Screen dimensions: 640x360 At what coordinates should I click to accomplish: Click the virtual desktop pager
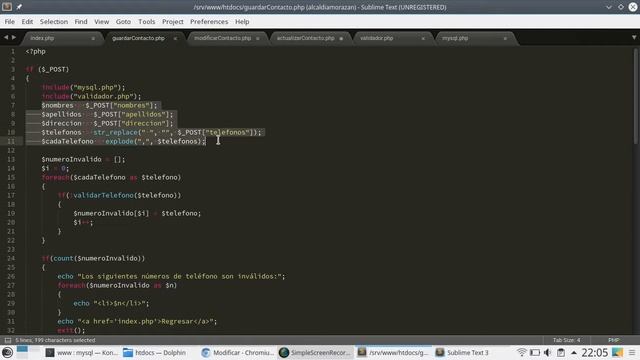(x=29, y=352)
